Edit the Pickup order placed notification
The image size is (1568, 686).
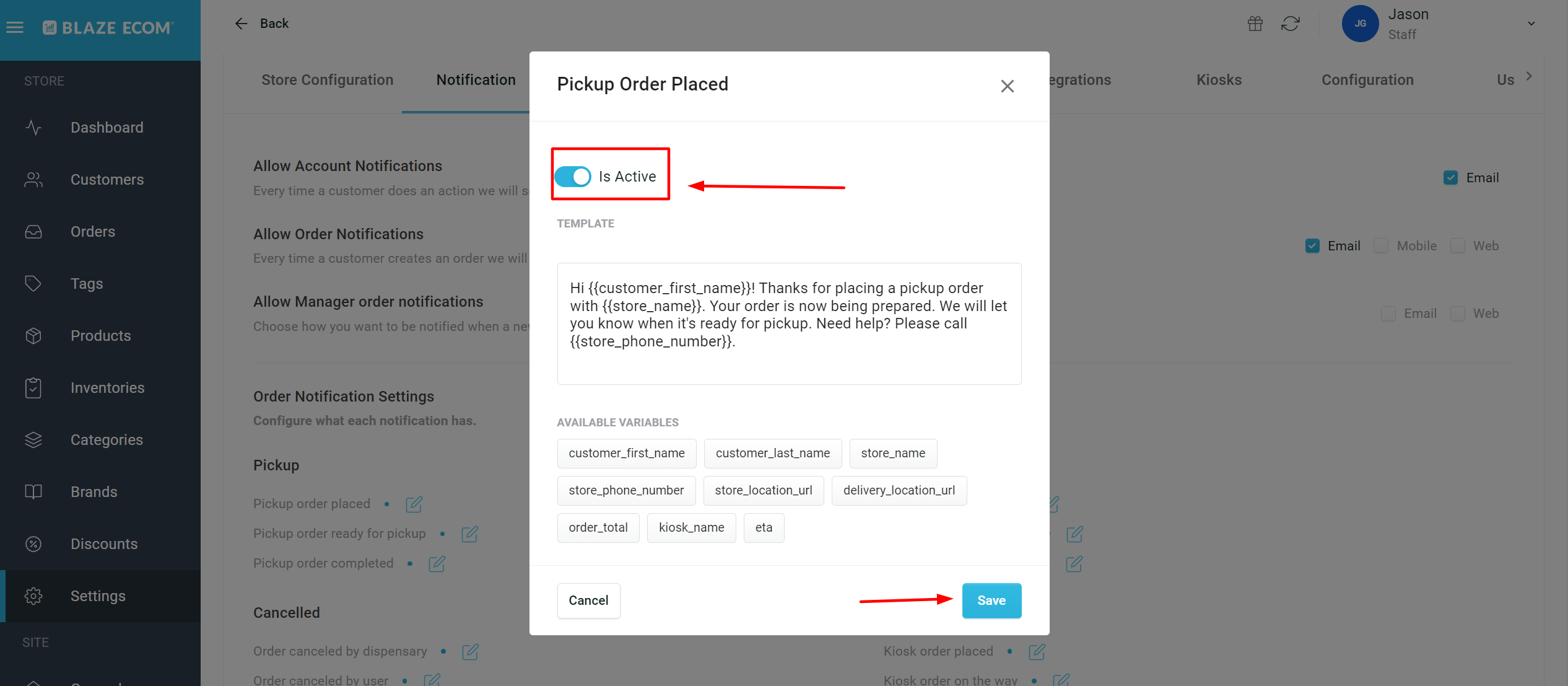(414, 504)
